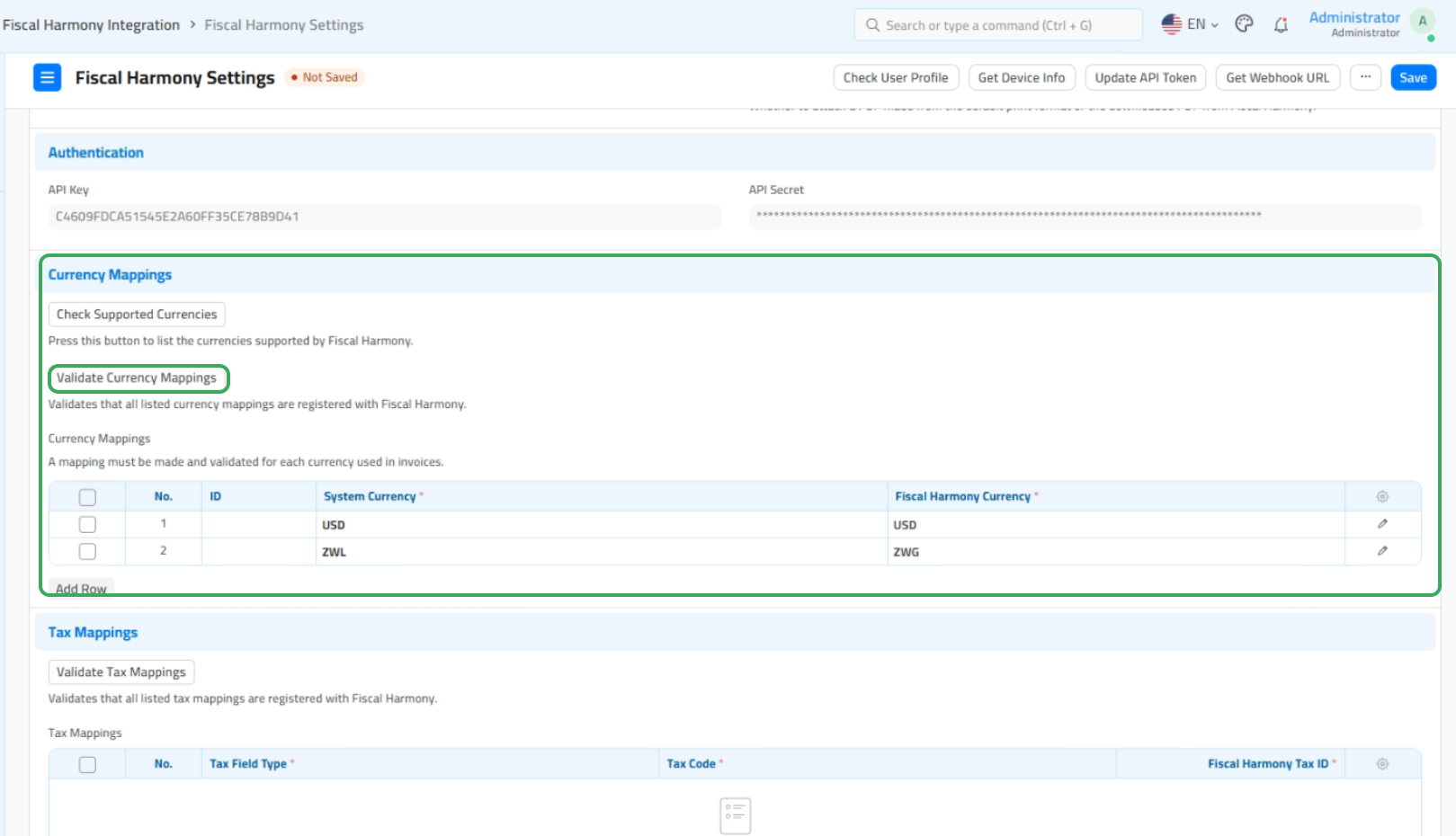1456x836 pixels.
Task: Click the API Key field
Action: 384,217
